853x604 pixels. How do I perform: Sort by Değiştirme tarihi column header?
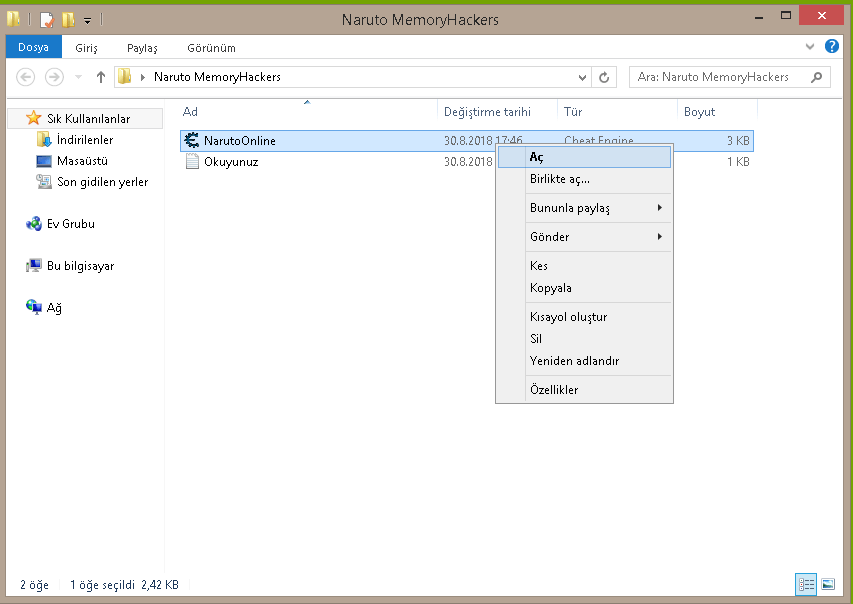coord(487,112)
